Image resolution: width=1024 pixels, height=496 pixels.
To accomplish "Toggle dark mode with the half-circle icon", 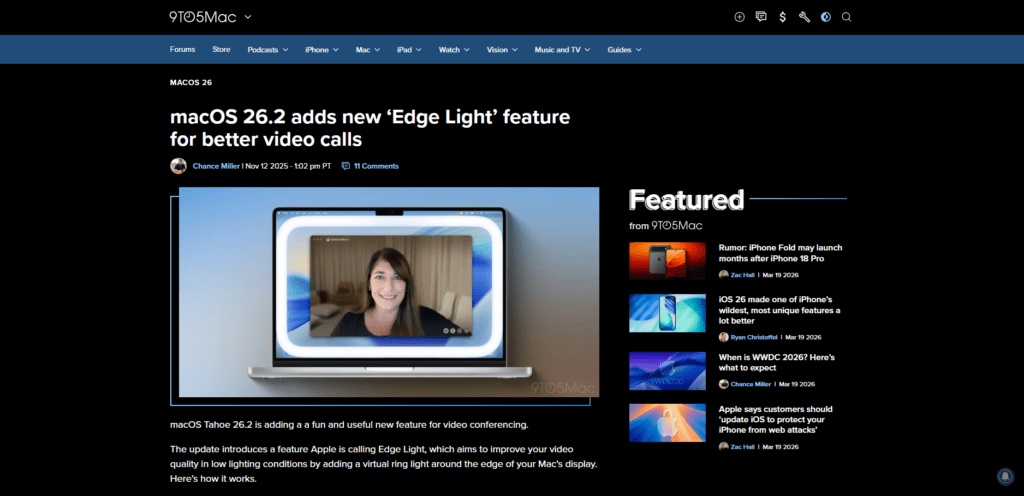I will click(826, 17).
